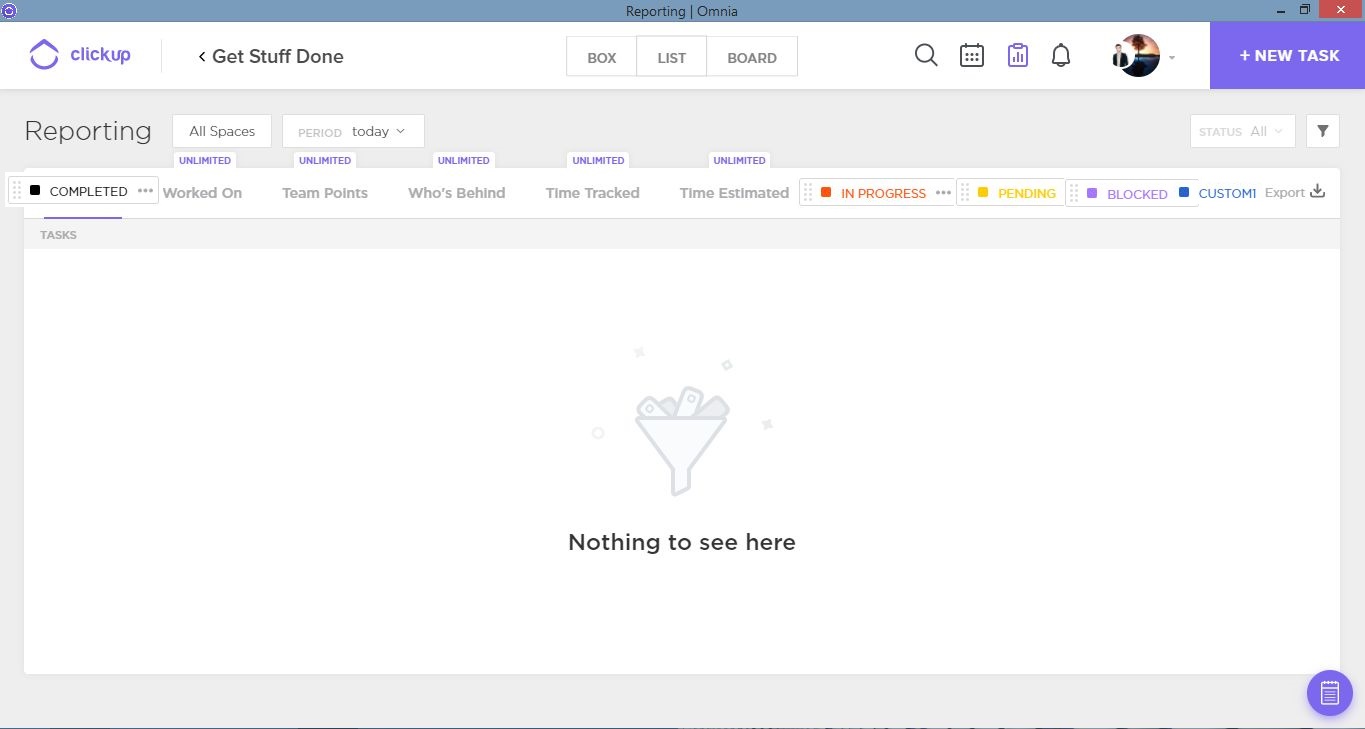
Task: Click the yellow PENDING color square
Action: click(983, 192)
